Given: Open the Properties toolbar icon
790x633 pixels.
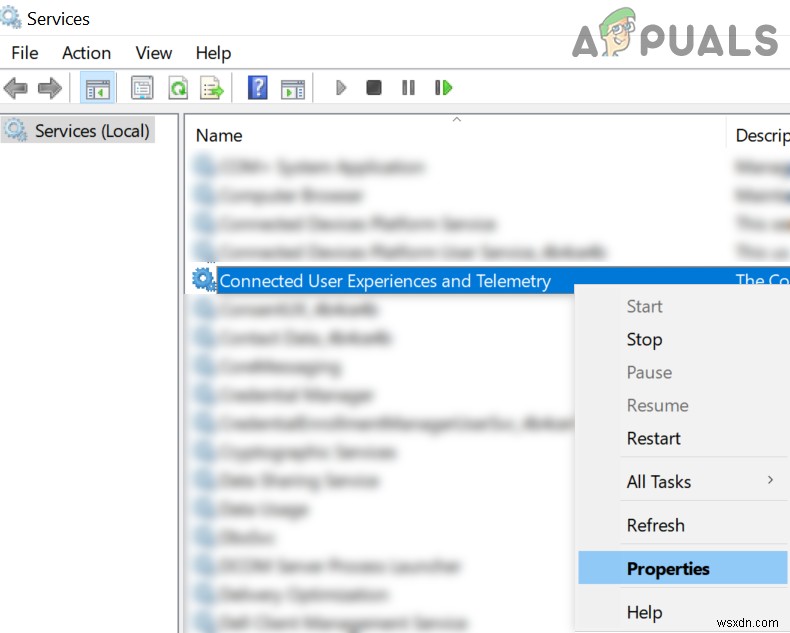Looking at the screenshot, I should (142, 88).
